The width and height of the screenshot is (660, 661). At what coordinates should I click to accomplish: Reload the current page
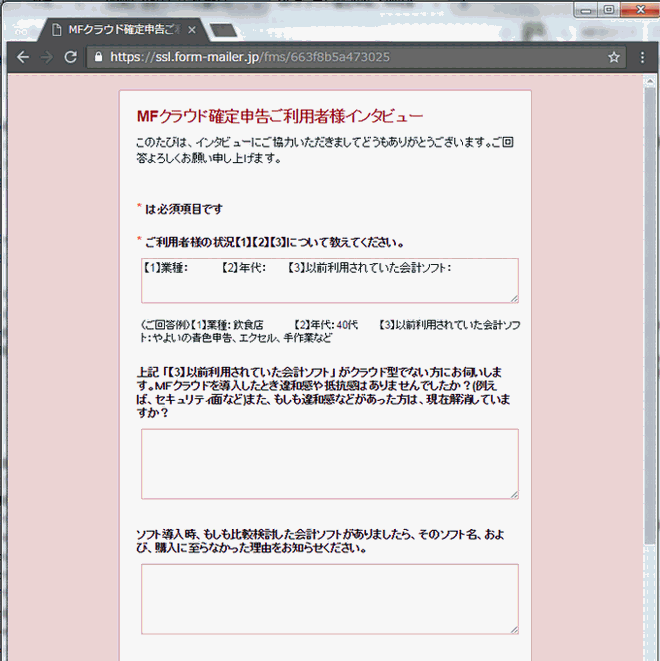(70, 57)
